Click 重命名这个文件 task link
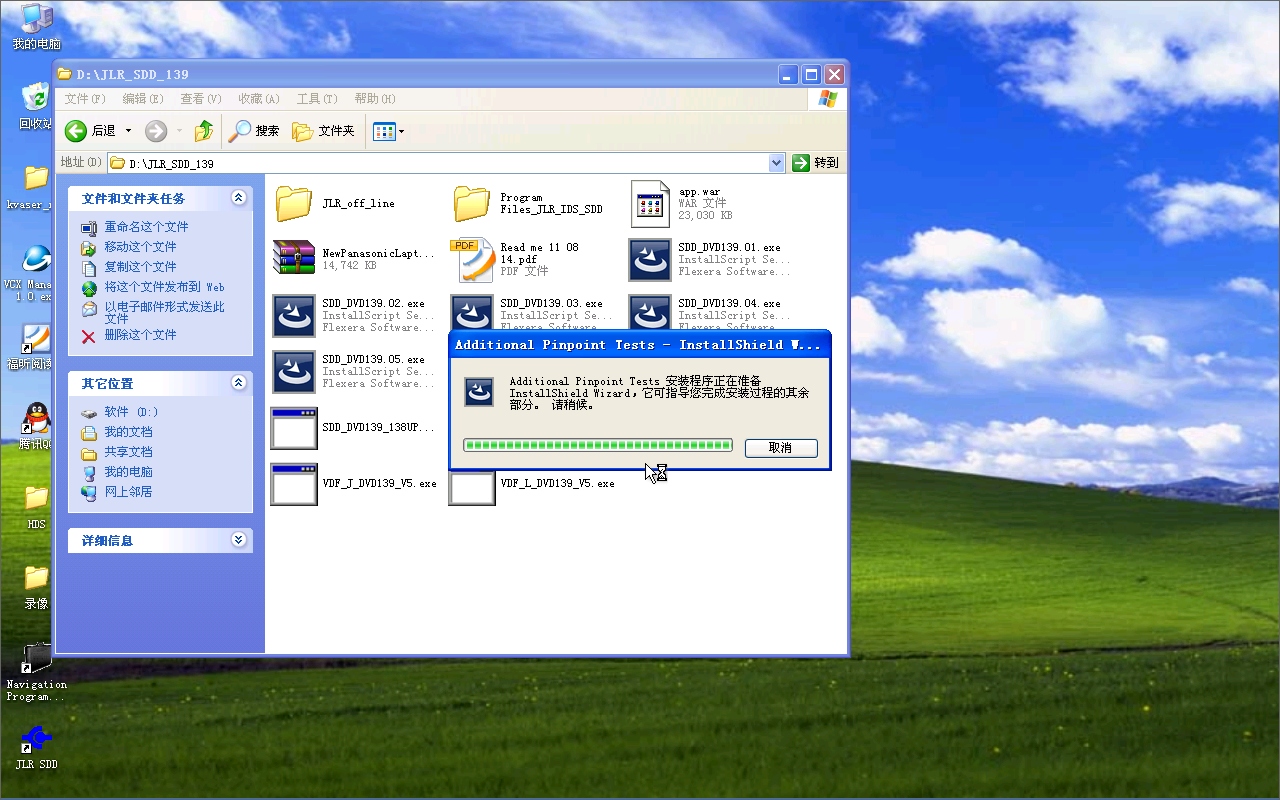Viewport: 1280px width, 800px height. [x=146, y=227]
